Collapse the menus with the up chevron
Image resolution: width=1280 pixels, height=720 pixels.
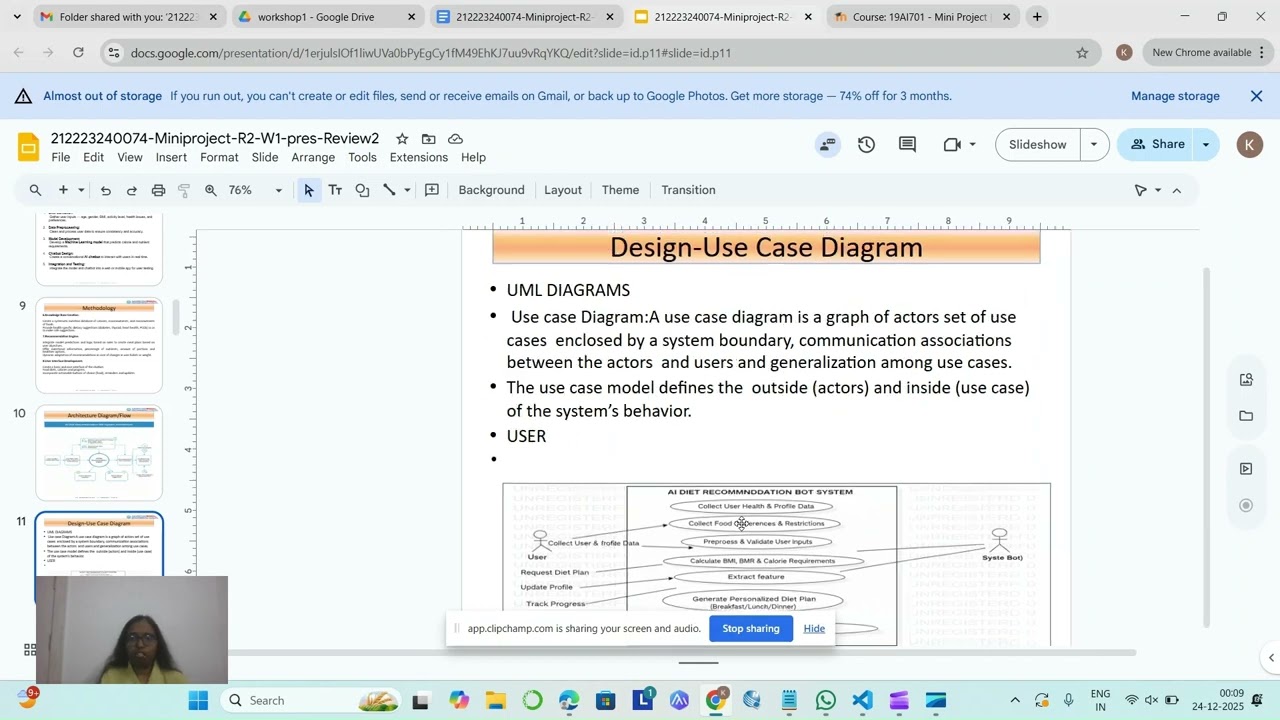(1176, 190)
